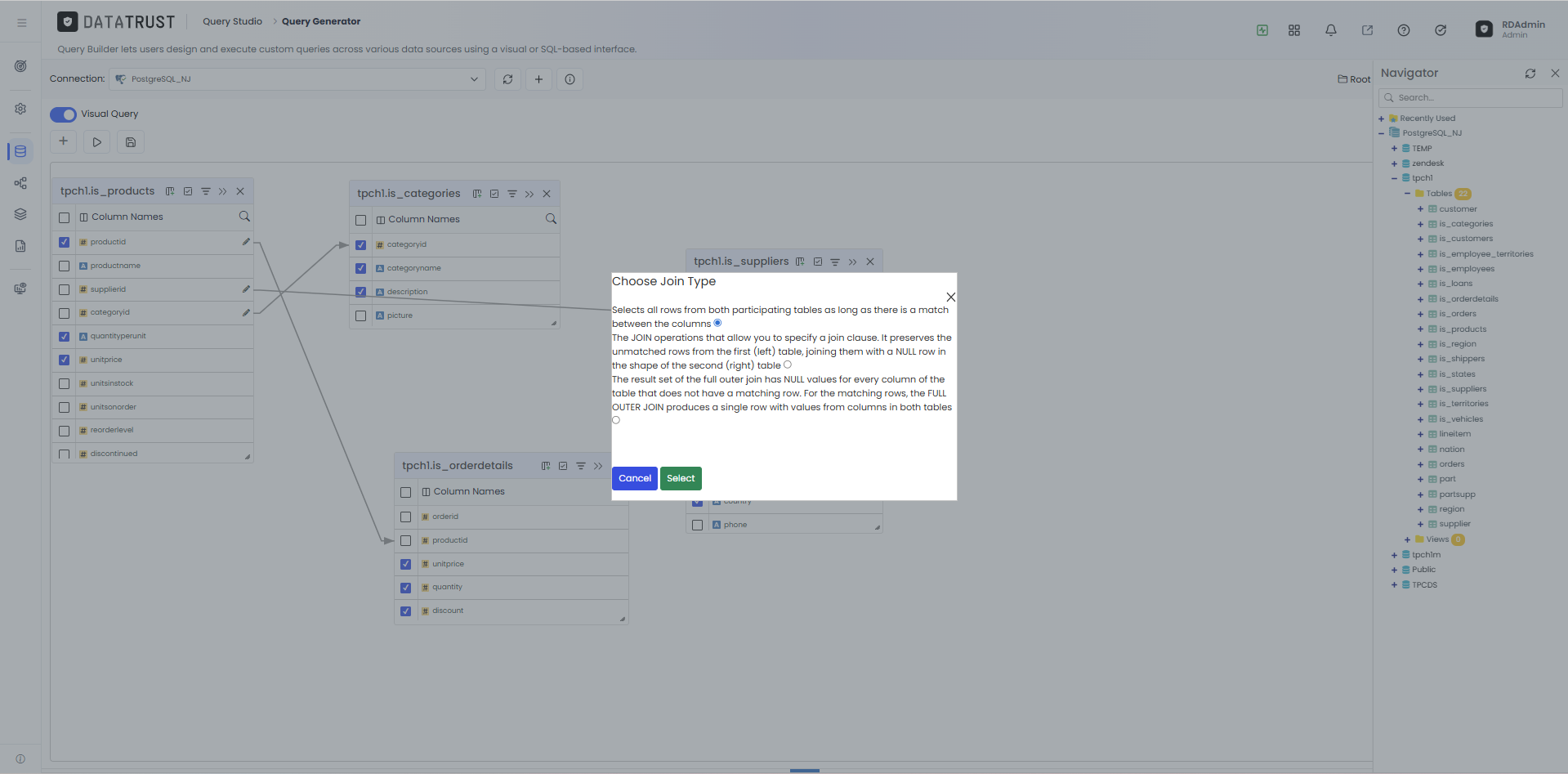The height and width of the screenshot is (774, 1568).
Task: Click the external link icon in header
Action: (1367, 30)
